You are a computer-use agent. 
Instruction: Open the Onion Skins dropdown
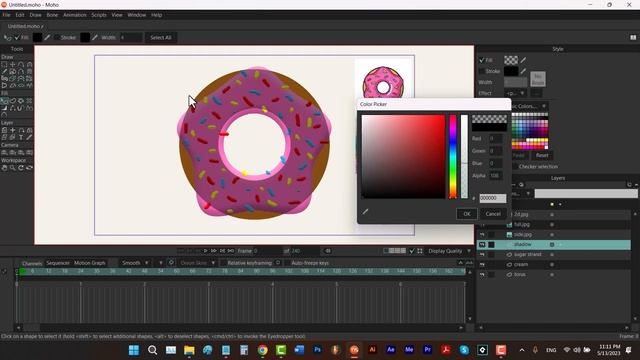[x=198, y=263]
